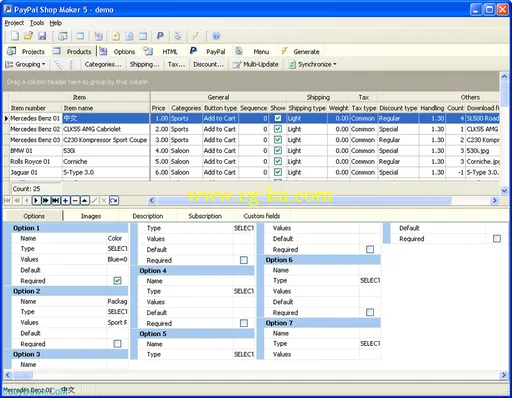The height and width of the screenshot is (398, 512).
Task: Toggle Show checkbox for Rolls Royce 01
Action: tap(278, 161)
